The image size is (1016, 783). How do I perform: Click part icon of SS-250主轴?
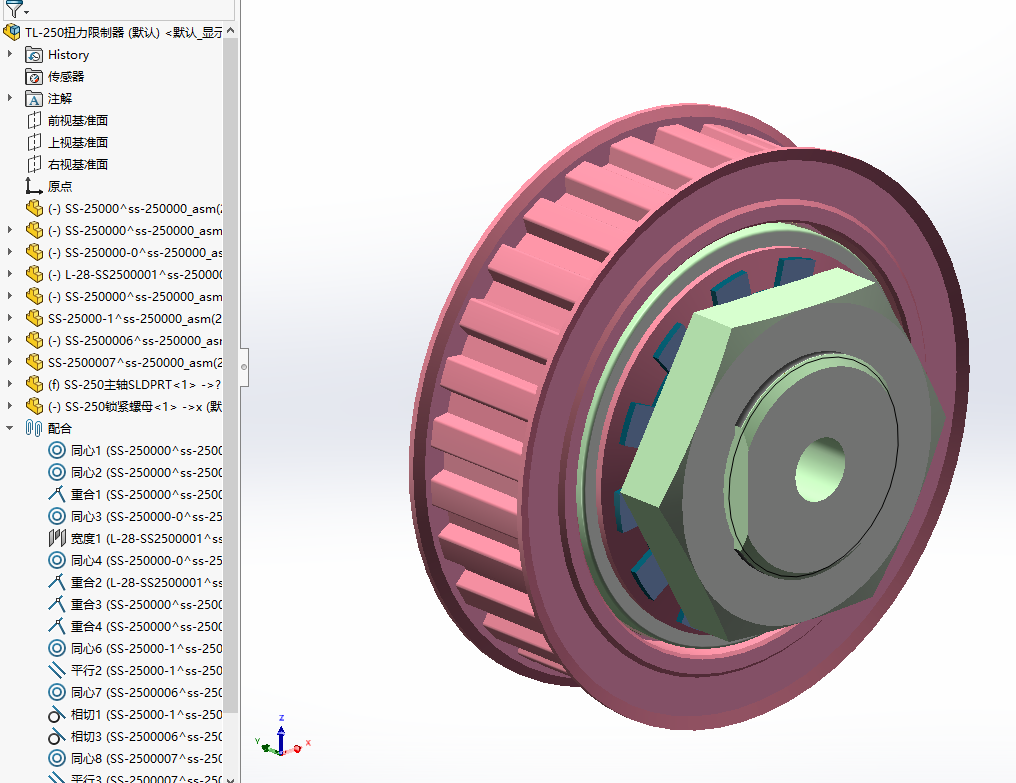coord(34,384)
